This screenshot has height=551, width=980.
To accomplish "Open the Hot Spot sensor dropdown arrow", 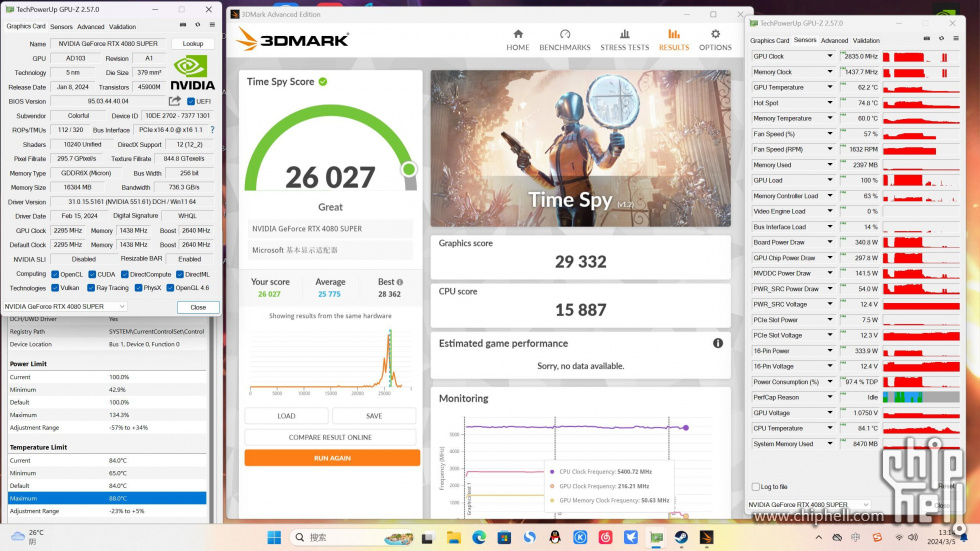I will (830, 102).
